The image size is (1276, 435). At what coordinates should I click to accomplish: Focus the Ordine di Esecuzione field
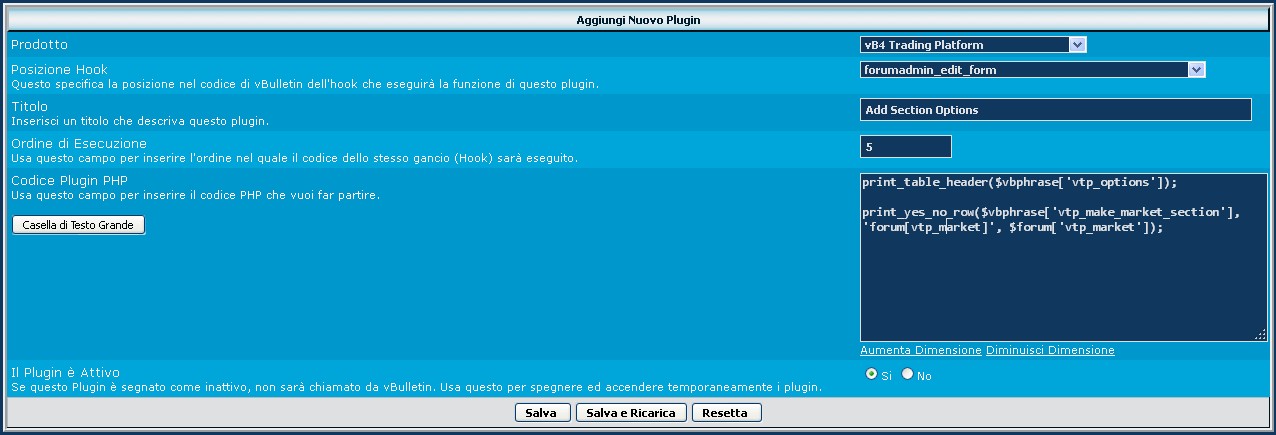[x=905, y=147]
